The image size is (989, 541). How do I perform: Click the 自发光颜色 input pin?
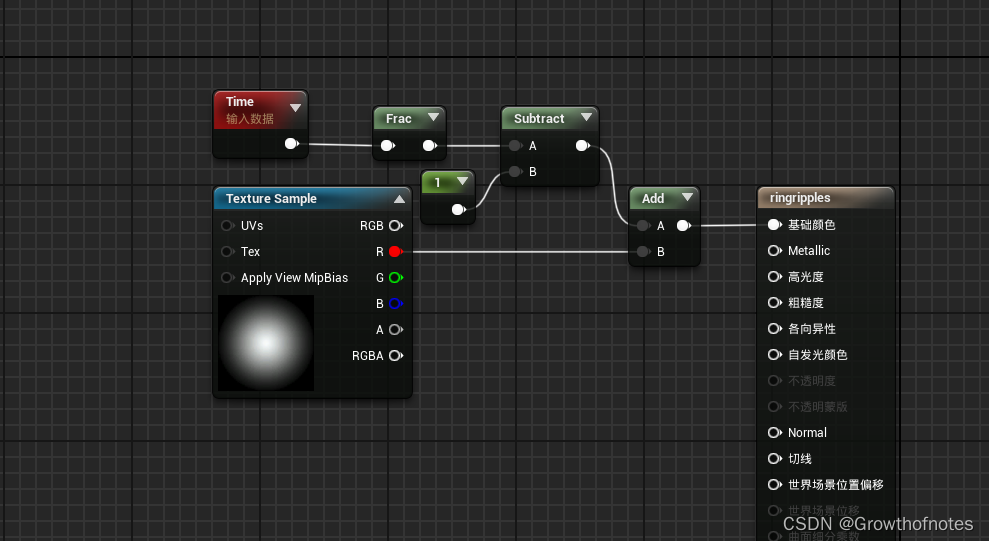775,354
